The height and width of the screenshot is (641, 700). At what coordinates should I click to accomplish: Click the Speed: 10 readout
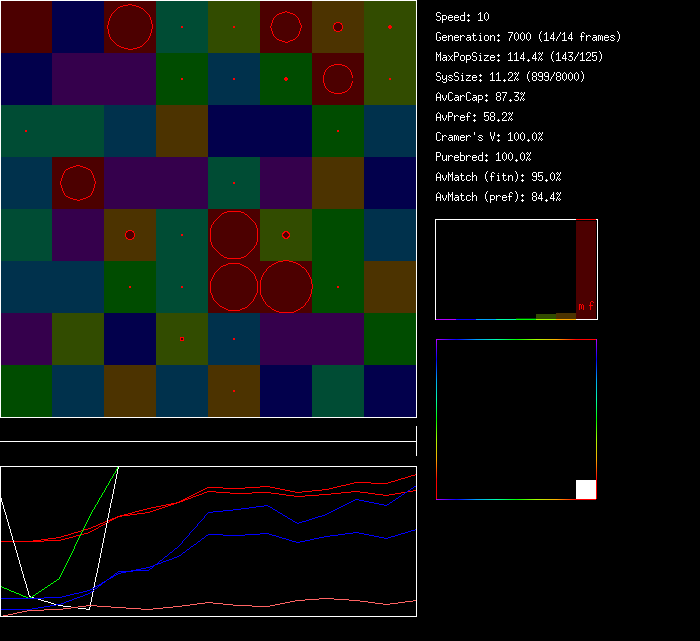tap(463, 17)
